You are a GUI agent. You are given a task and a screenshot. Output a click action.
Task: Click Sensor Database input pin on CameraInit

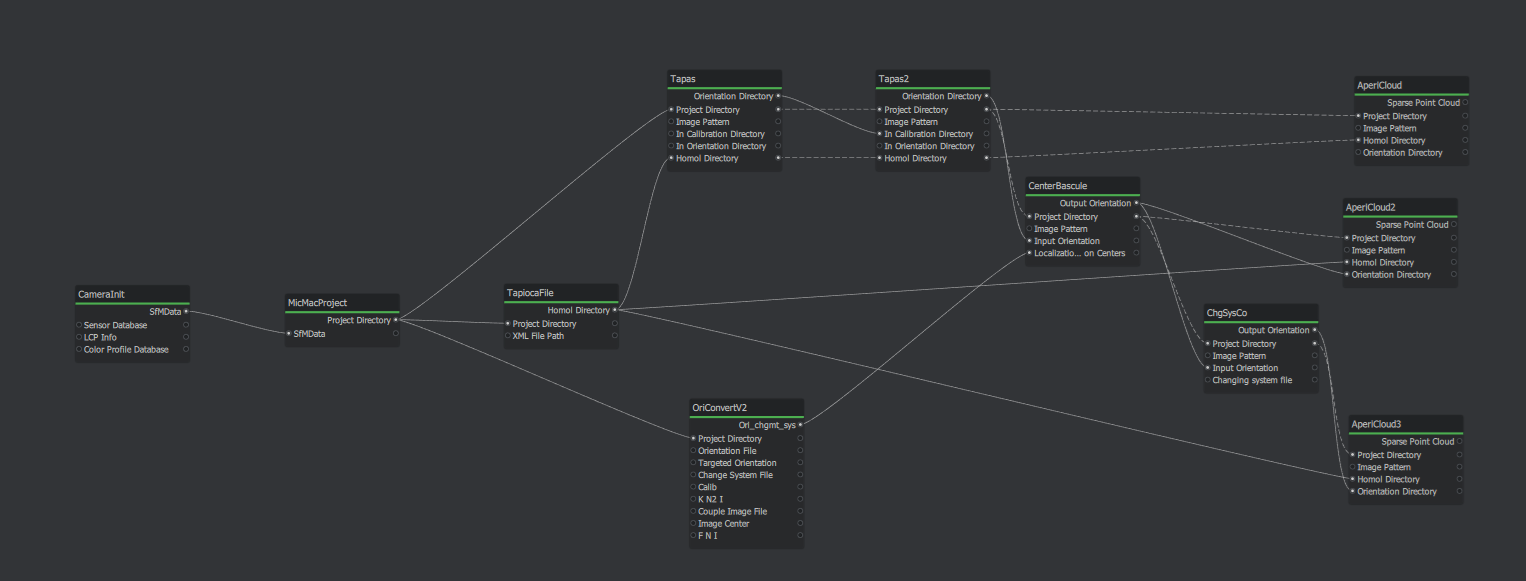pos(79,325)
